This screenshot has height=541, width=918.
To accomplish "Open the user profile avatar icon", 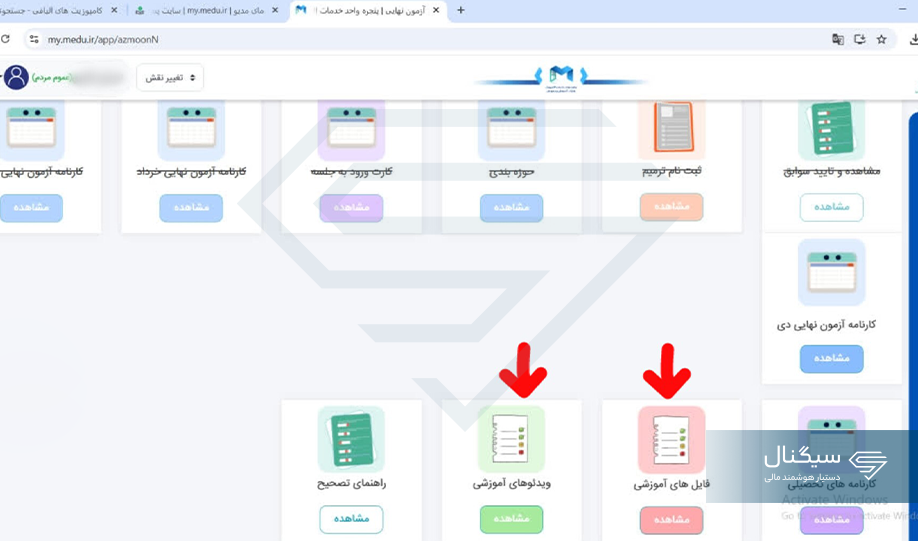I will coord(16,77).
